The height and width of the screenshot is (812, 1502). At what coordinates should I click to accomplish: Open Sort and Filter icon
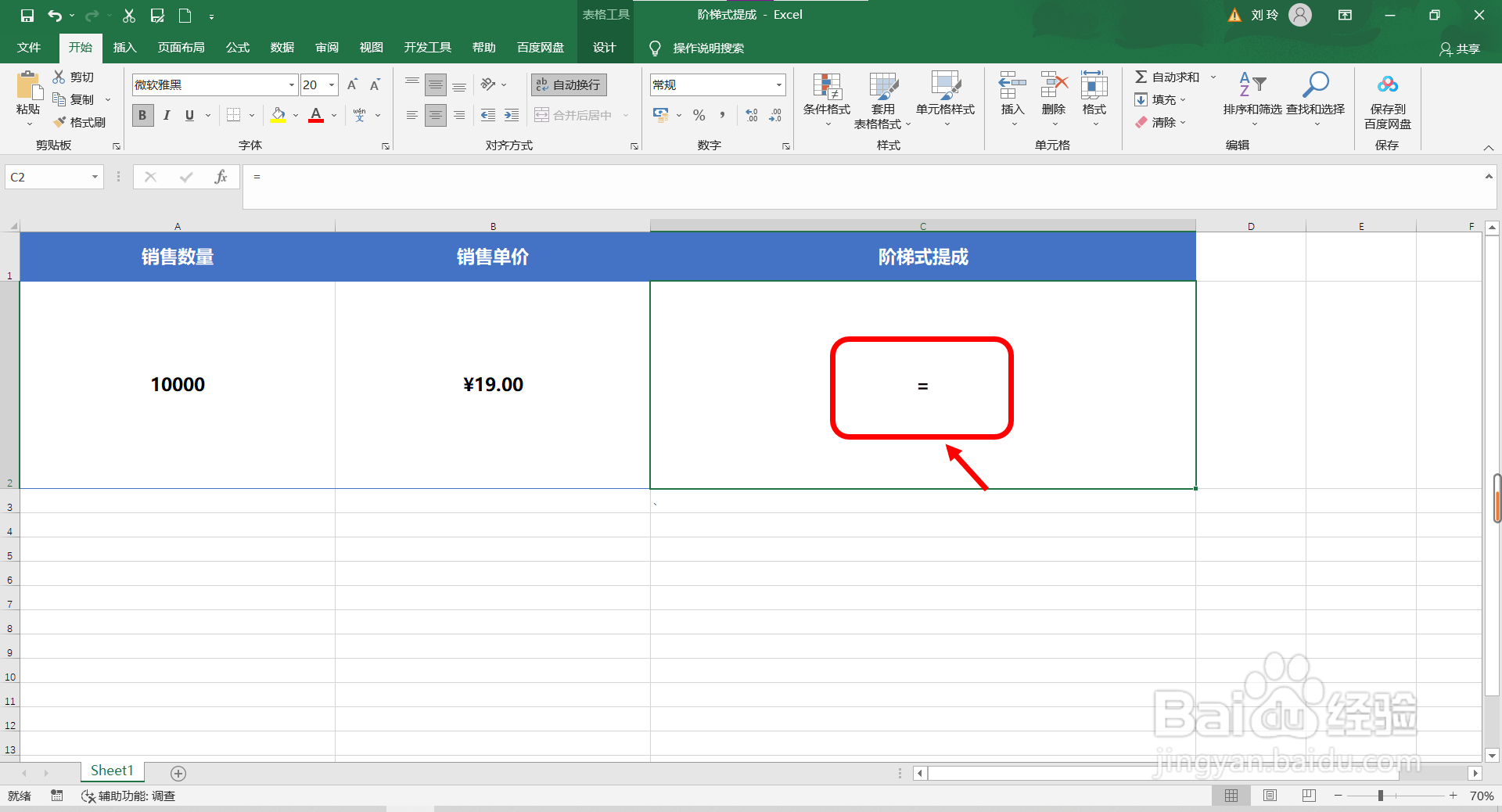1252,84
